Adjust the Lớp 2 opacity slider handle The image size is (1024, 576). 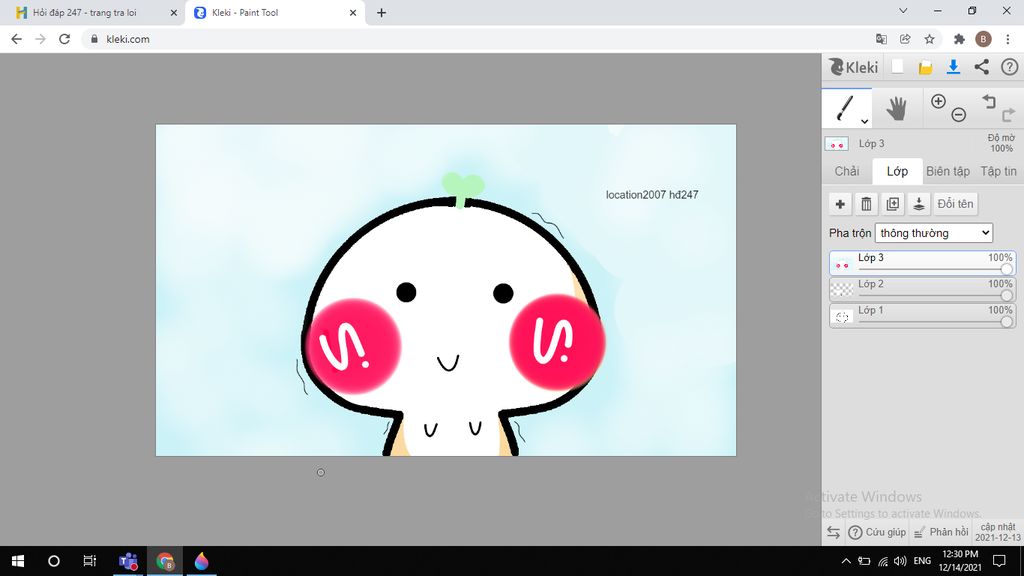coord(1006,295)
